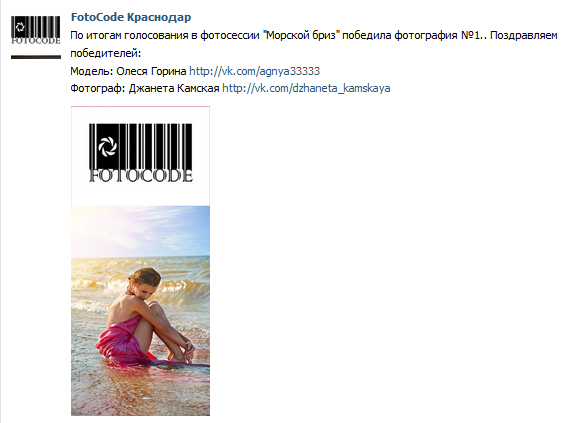This screenshot has width=564, height=423.
Task: Click the FOTOCODE wordmark in the attached image
Action: (x=141, y=176)
